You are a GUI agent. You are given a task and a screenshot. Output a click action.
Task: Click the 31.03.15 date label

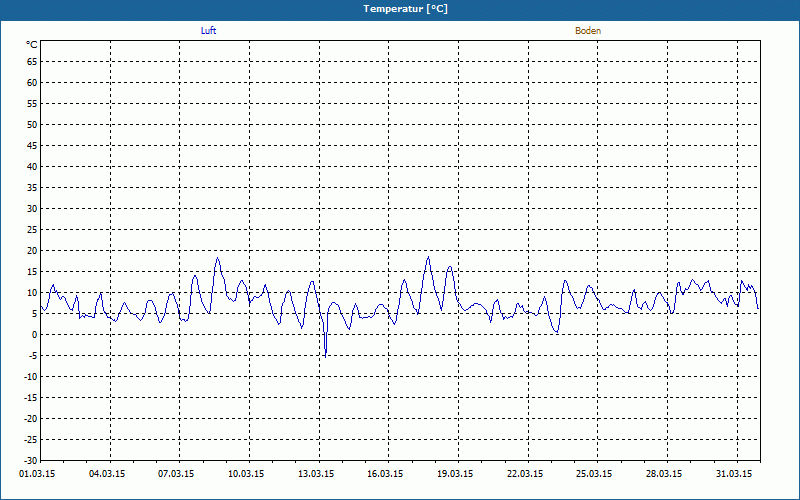[x=734, y=474]
